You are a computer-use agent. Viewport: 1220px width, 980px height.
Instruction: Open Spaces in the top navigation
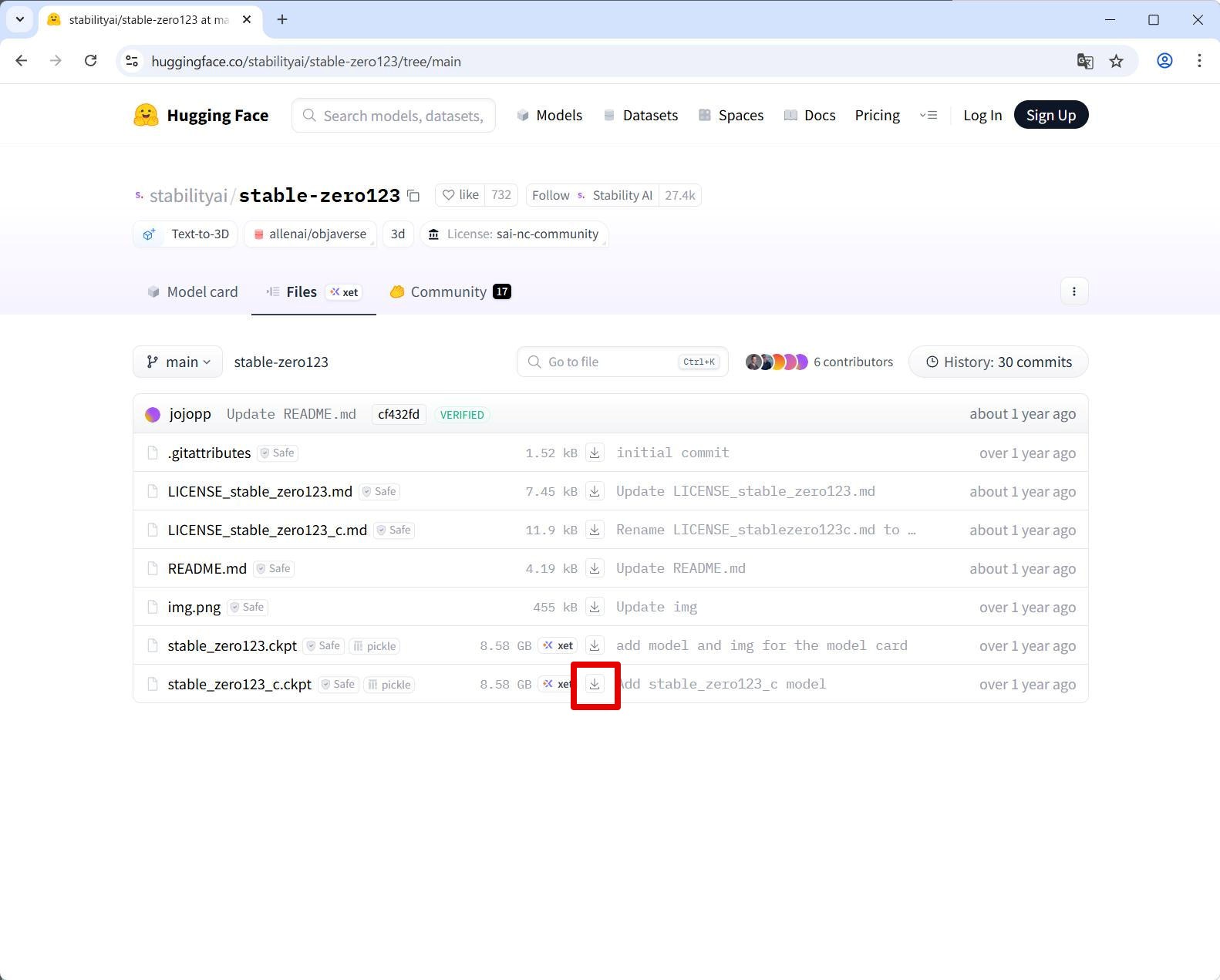[731, 115]
